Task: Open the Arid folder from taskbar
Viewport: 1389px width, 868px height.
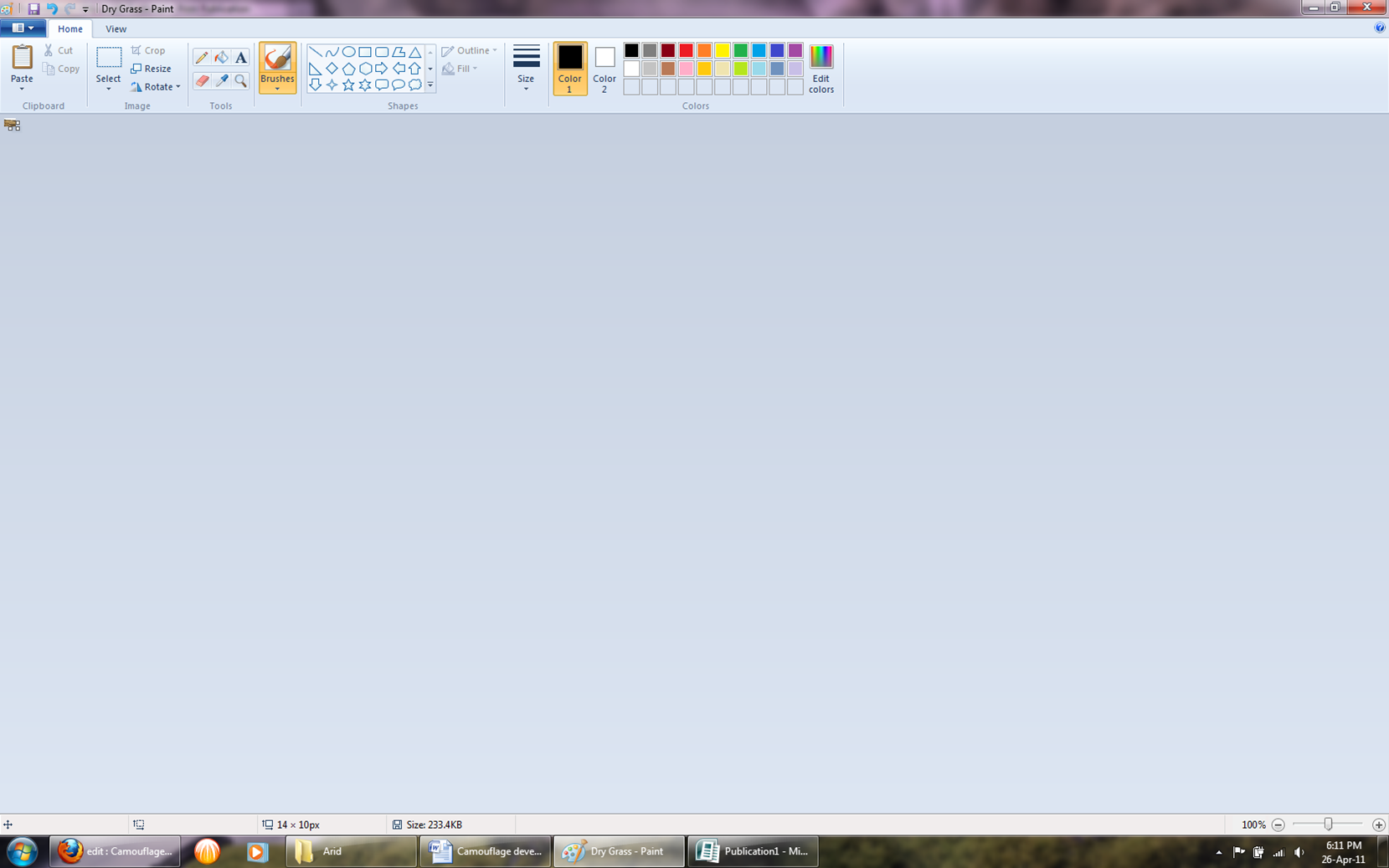Action: [x=352, y=851]
